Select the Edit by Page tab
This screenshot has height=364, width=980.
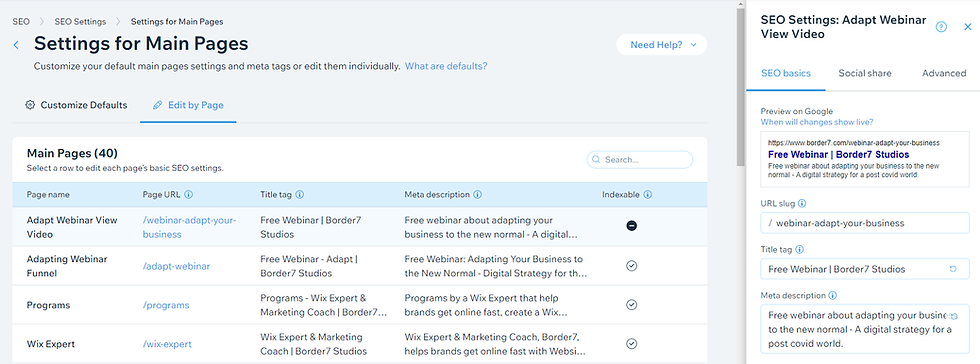(188, 105)
